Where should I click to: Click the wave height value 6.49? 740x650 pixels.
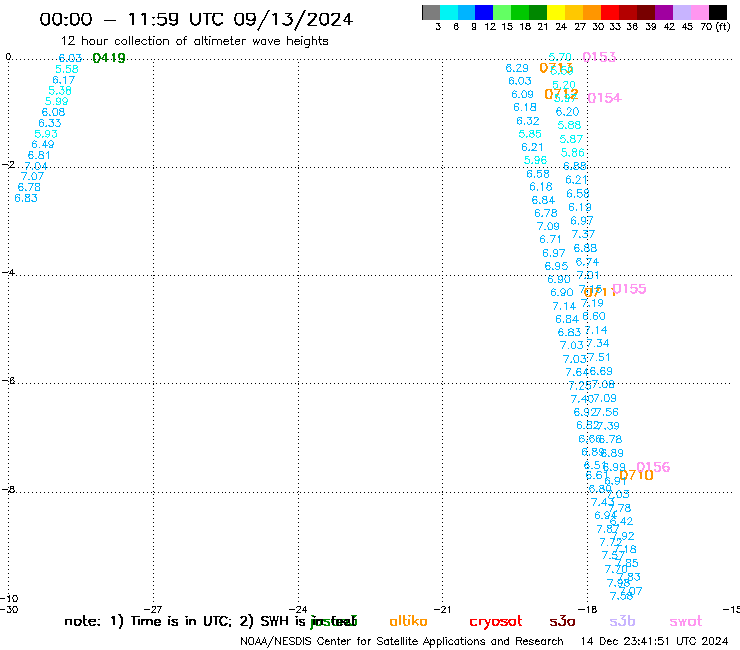[x=43, y=144]
